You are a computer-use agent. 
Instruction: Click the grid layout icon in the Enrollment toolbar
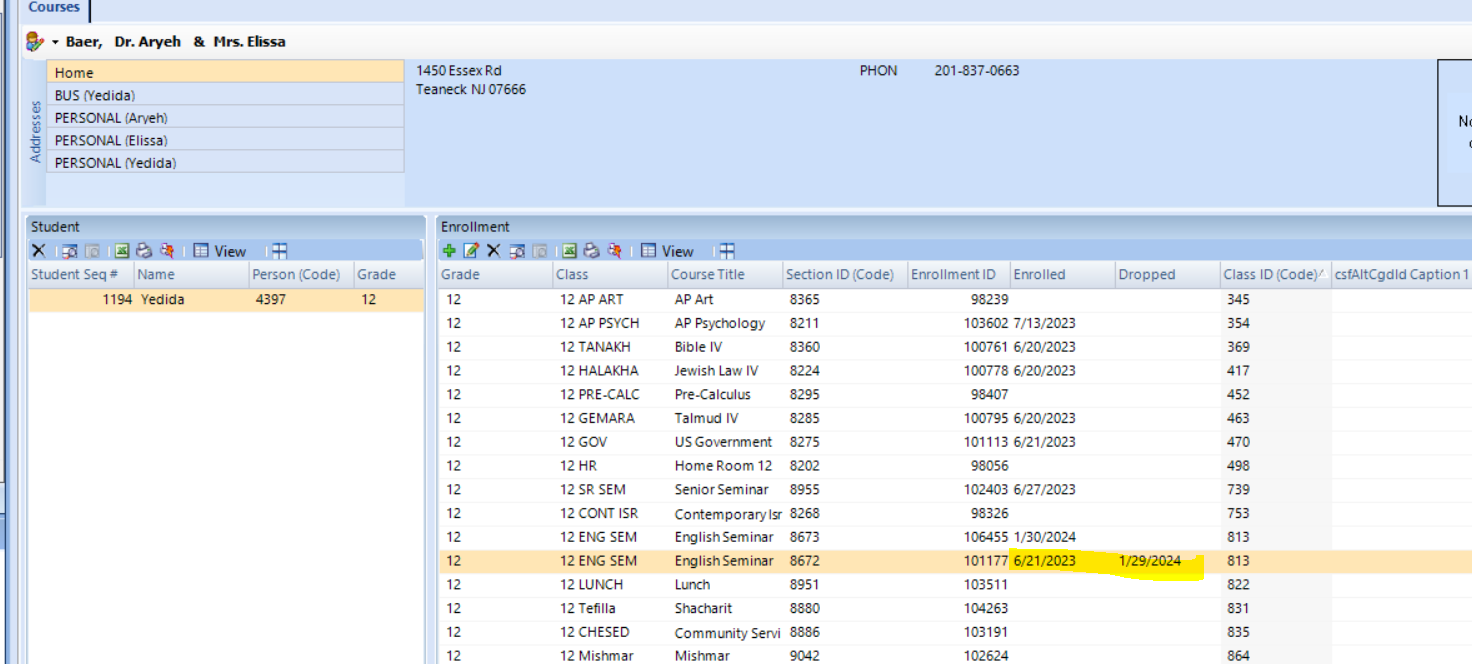click(727, 251)
